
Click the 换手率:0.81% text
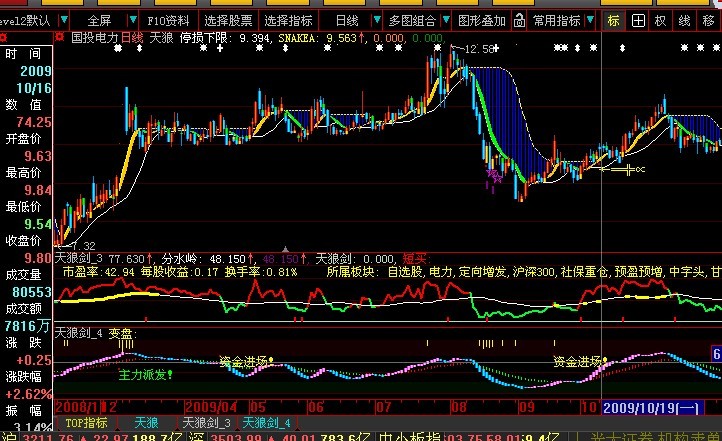[x=261, y=272]
